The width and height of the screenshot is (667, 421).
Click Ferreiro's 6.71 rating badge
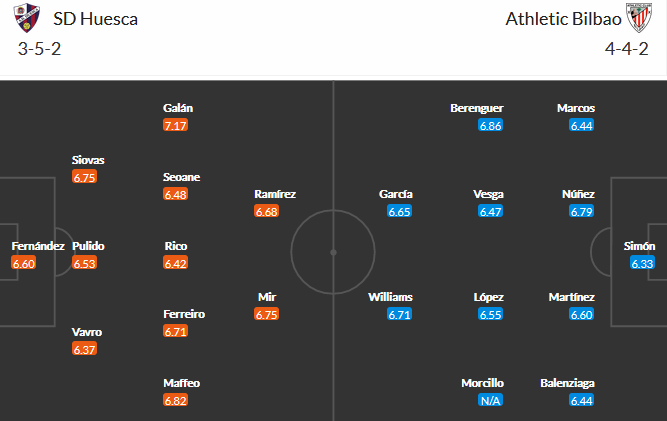point(175,331)
